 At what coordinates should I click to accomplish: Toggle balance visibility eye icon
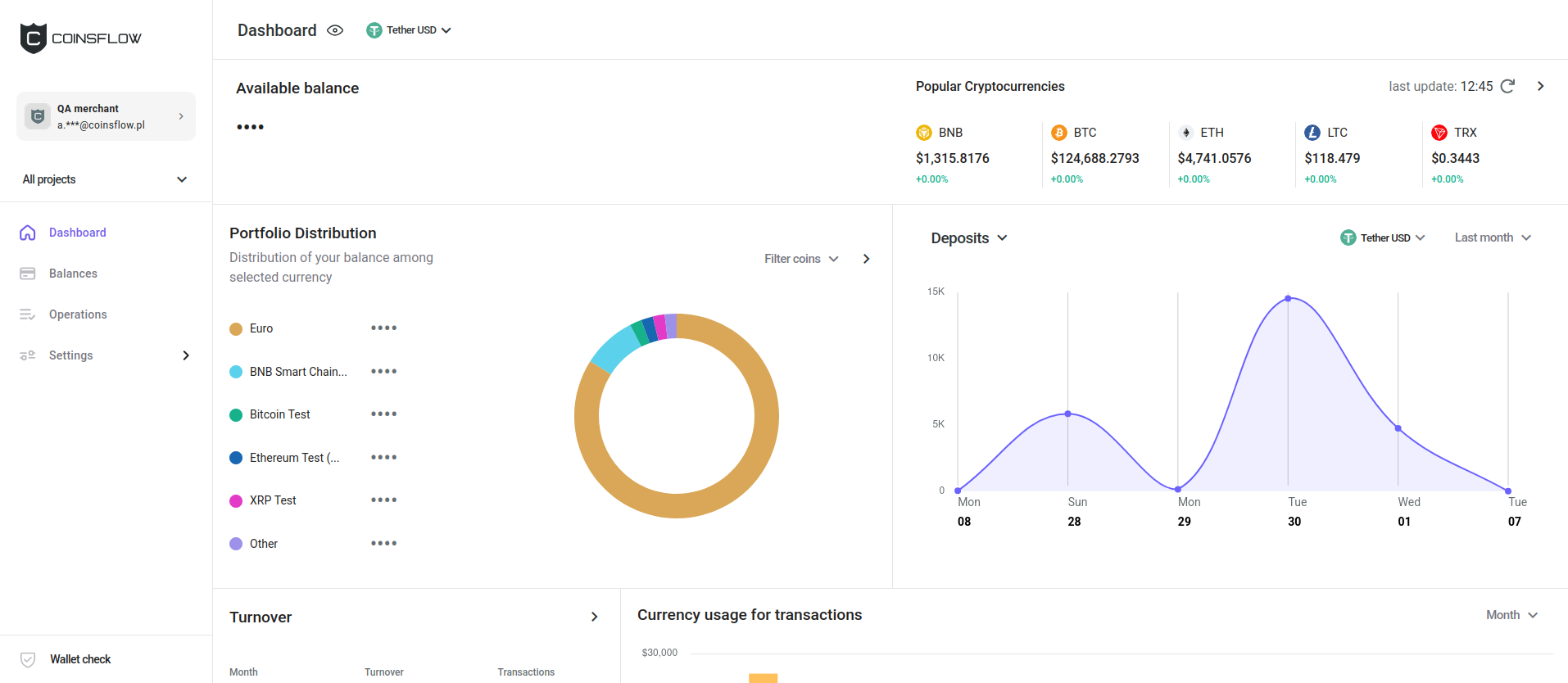(x=335, y=30)
